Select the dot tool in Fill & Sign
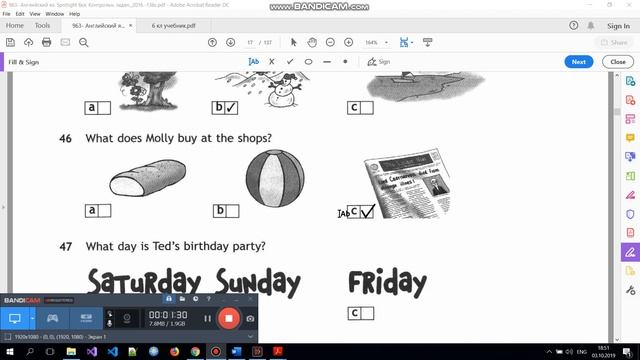The image size is (640, 360). click(345, 62)
